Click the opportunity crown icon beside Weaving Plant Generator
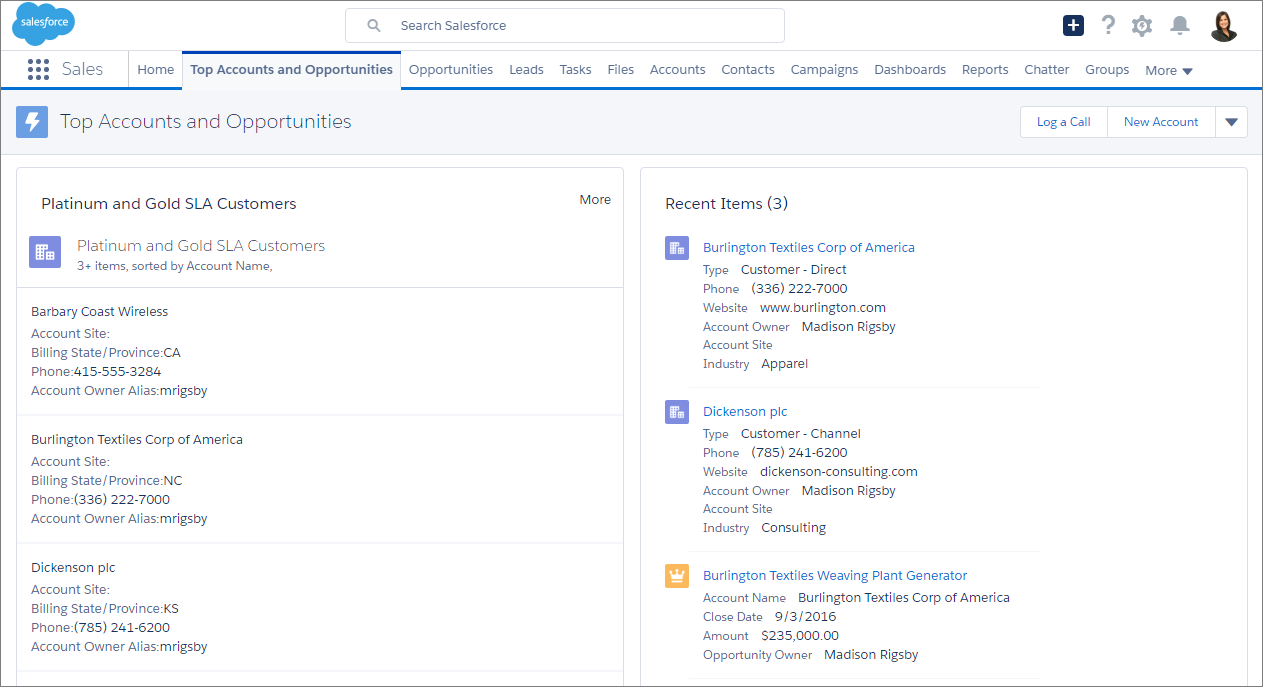 677,576
